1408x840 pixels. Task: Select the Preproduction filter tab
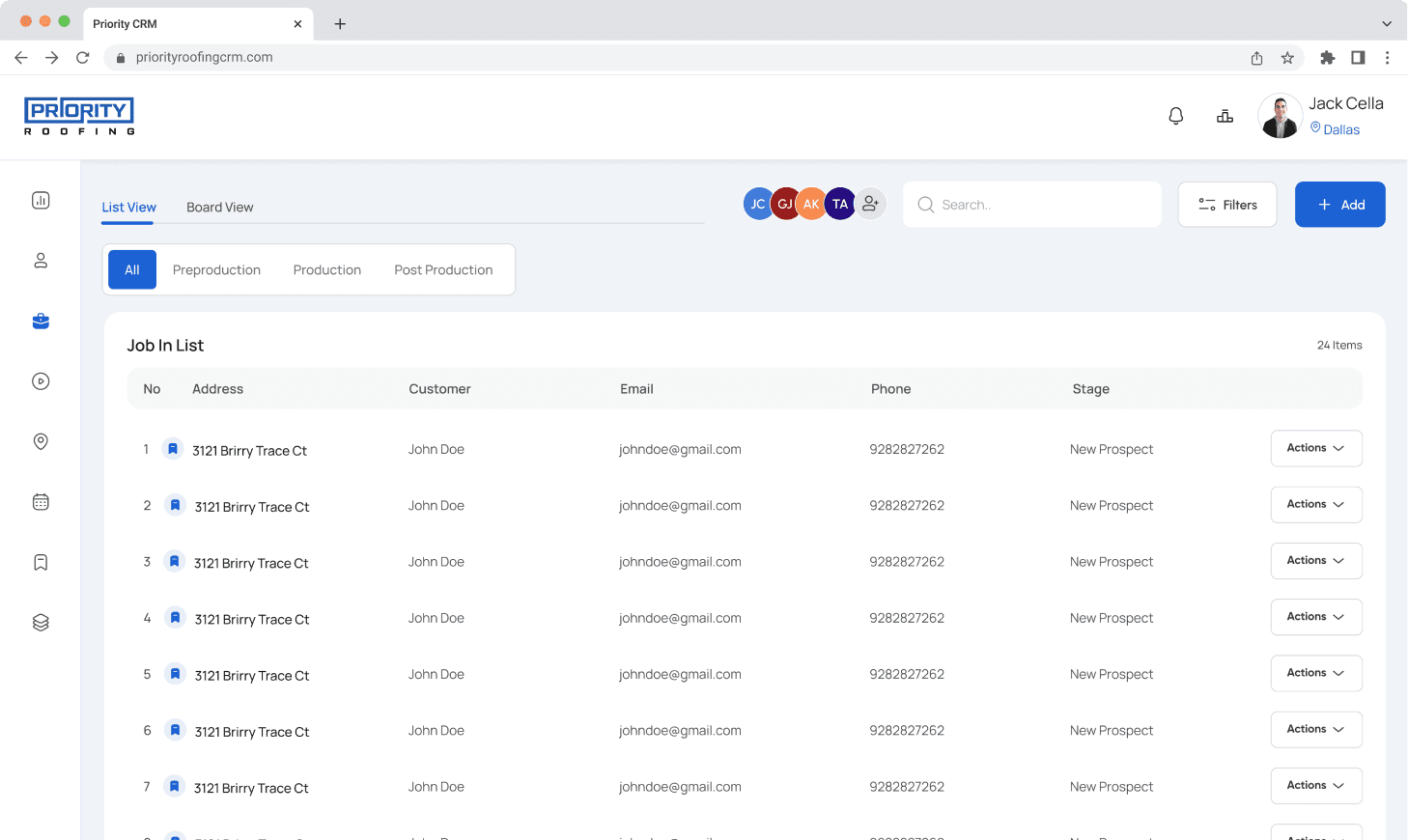pyautogui.click(x=216, y=269)
